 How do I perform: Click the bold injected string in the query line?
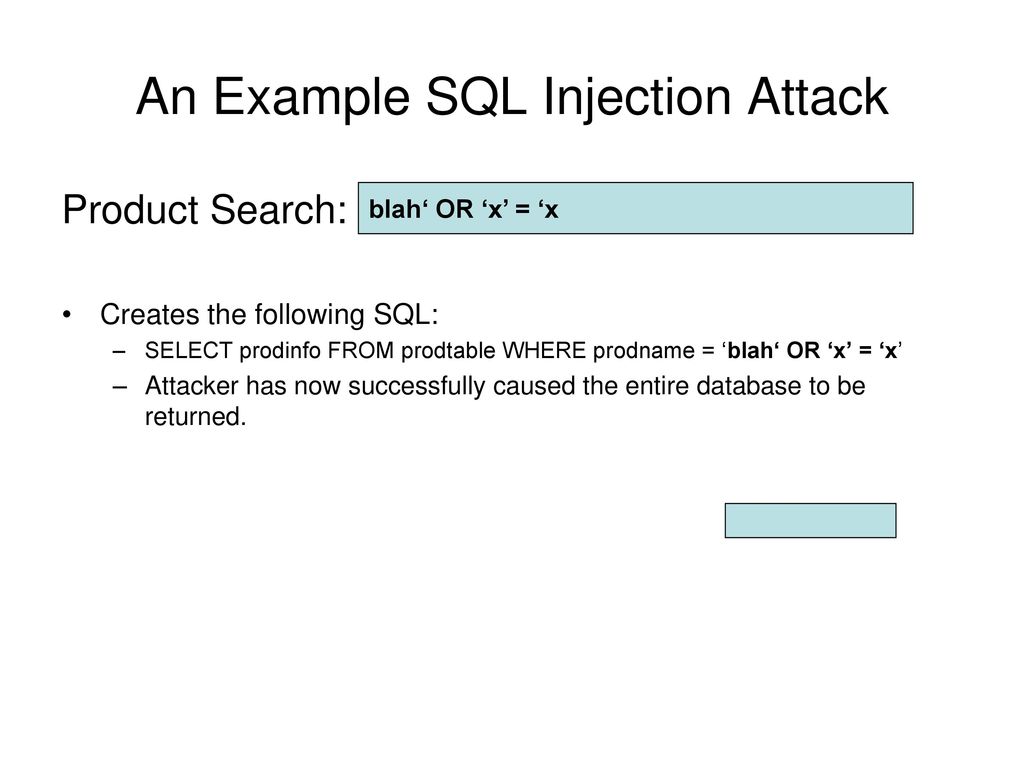(812, 351)
